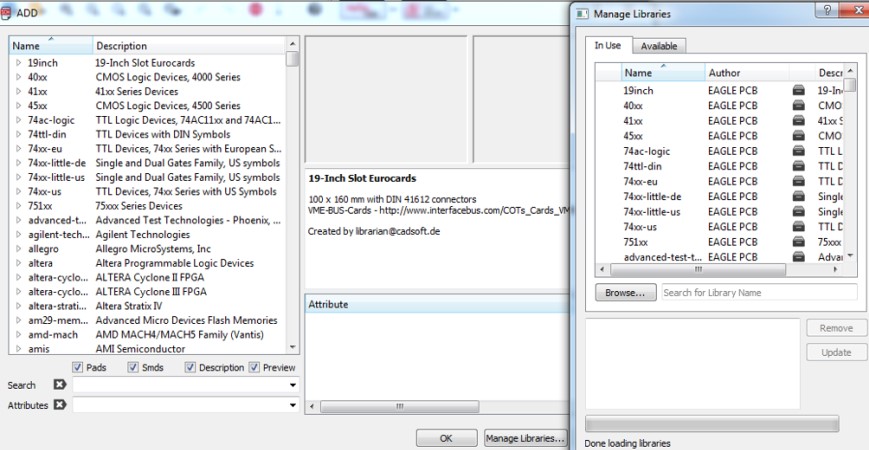Click library icon in 74xx-little-de row, Manage Libraries
869x450 pixels.
(x=799, y=196)
